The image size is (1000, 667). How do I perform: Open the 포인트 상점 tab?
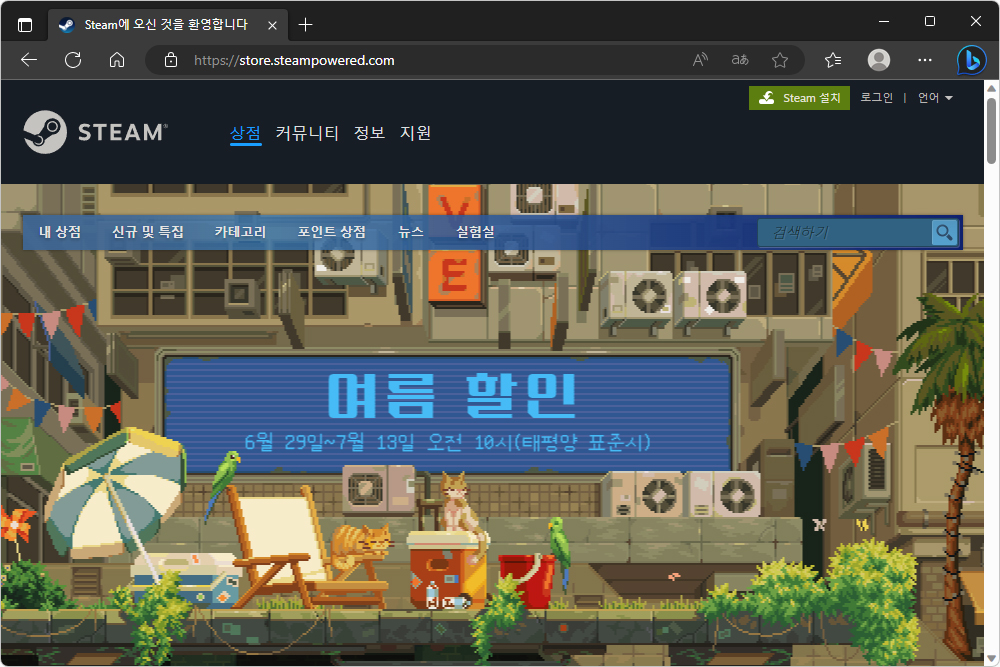tap(332, 232)
